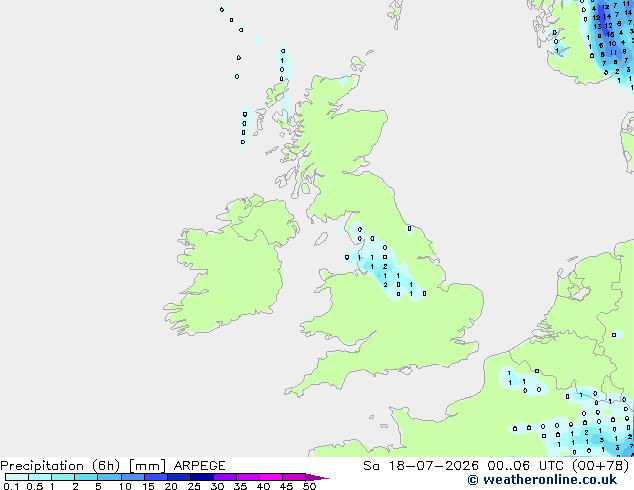The height and width of the screenshot is (490, 634).
Task: Click the Isle of Man on the map
Action: (x=321, y=239)
